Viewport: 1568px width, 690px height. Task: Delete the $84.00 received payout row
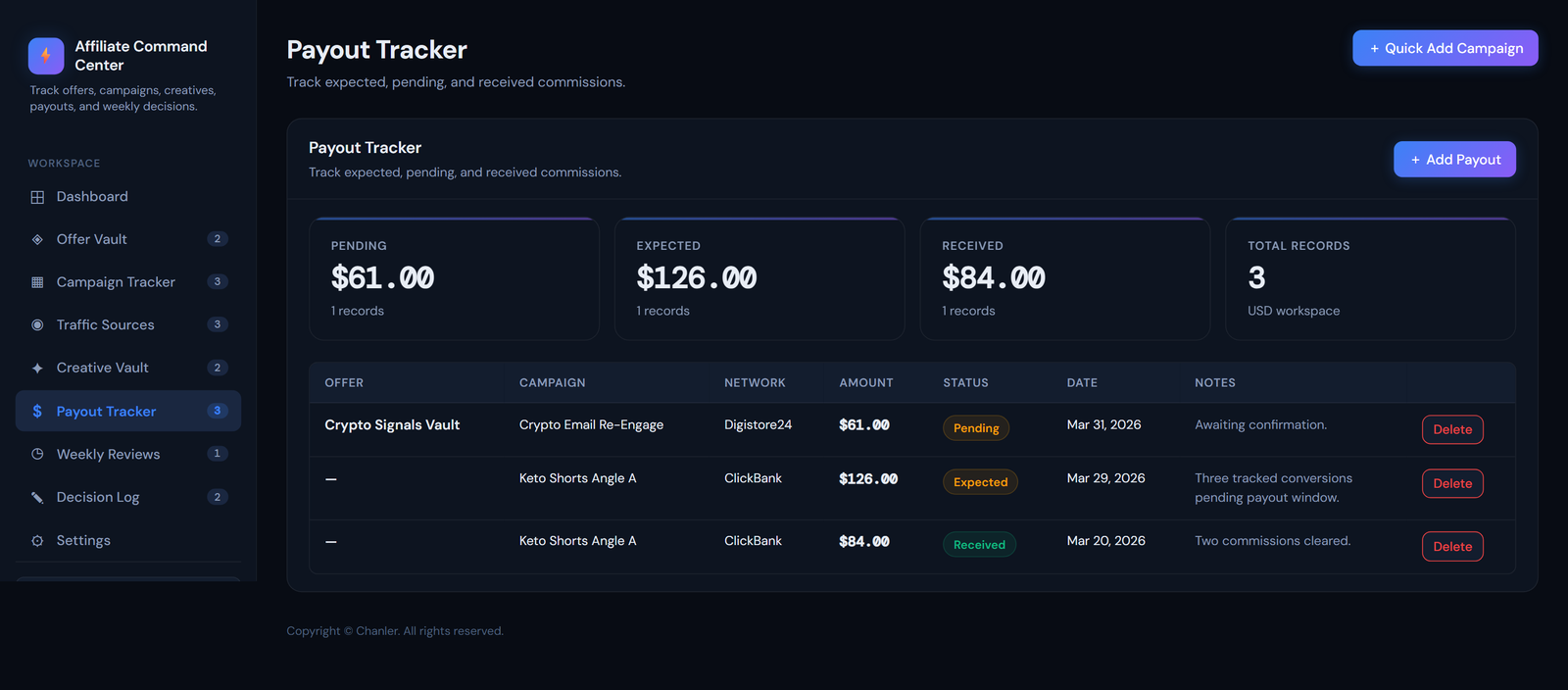pyautogui.click(x=1452, y=546)
